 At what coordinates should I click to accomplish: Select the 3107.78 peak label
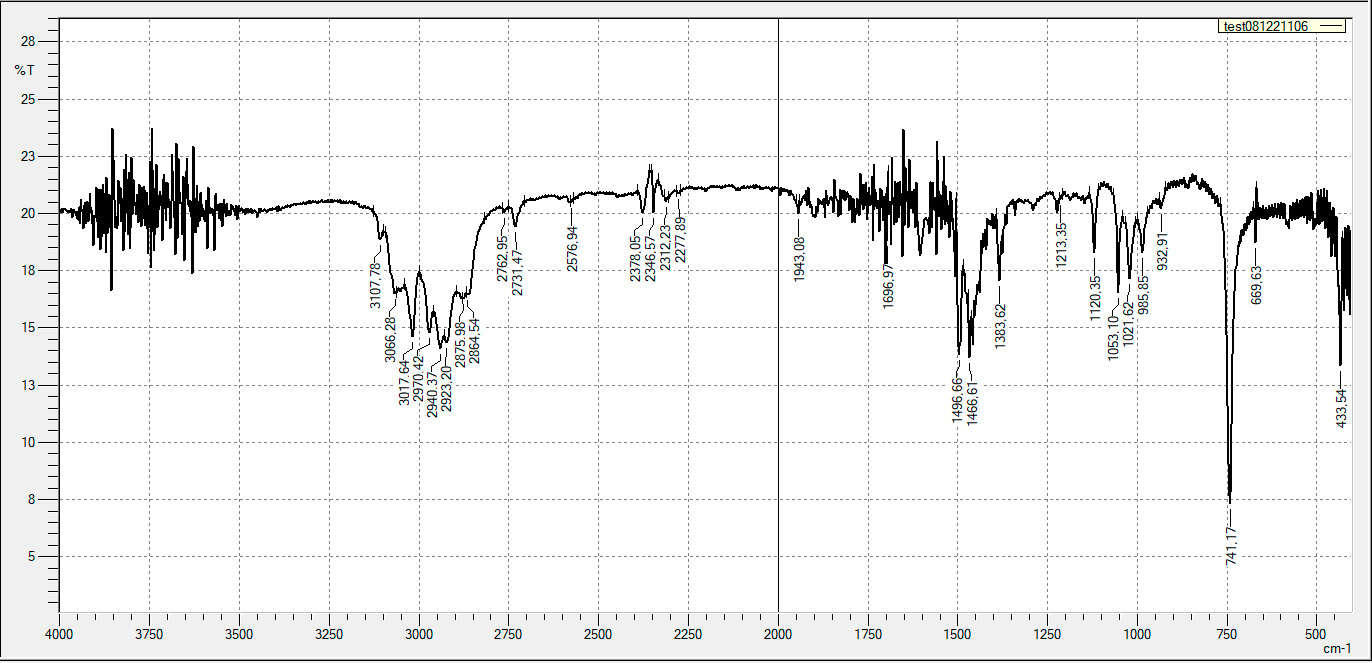[x=376, y=285]
